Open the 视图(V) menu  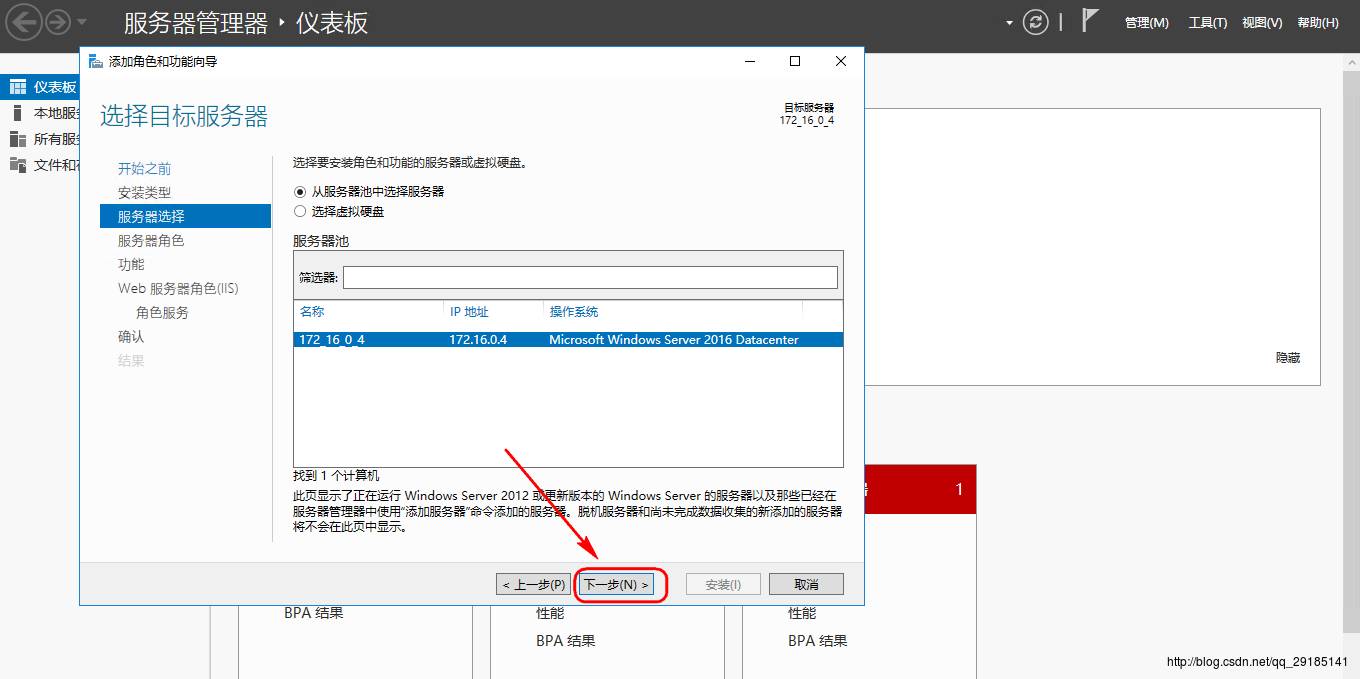[x=1262, y=23]
